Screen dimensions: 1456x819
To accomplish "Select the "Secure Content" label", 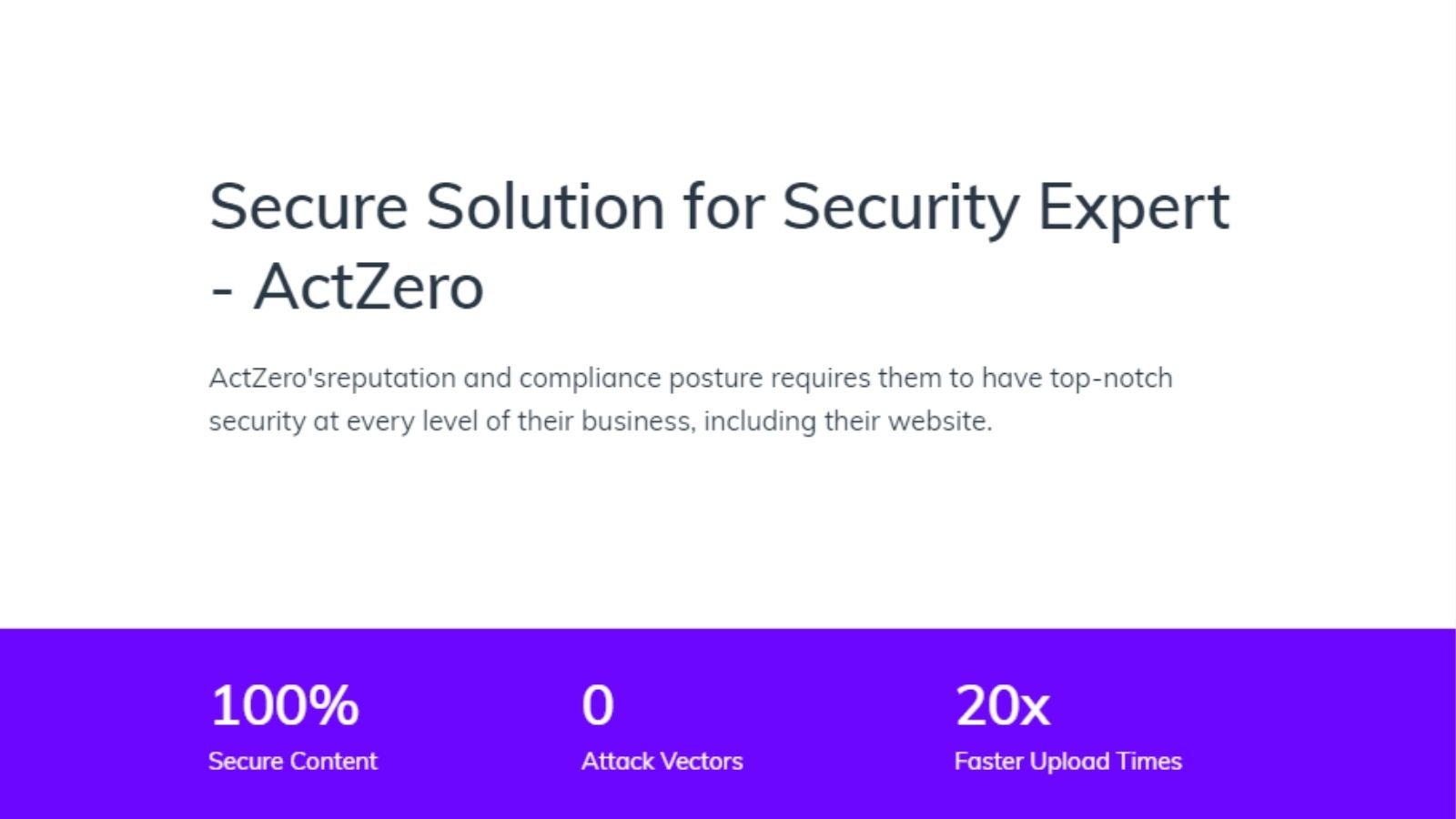I will 292,761.
